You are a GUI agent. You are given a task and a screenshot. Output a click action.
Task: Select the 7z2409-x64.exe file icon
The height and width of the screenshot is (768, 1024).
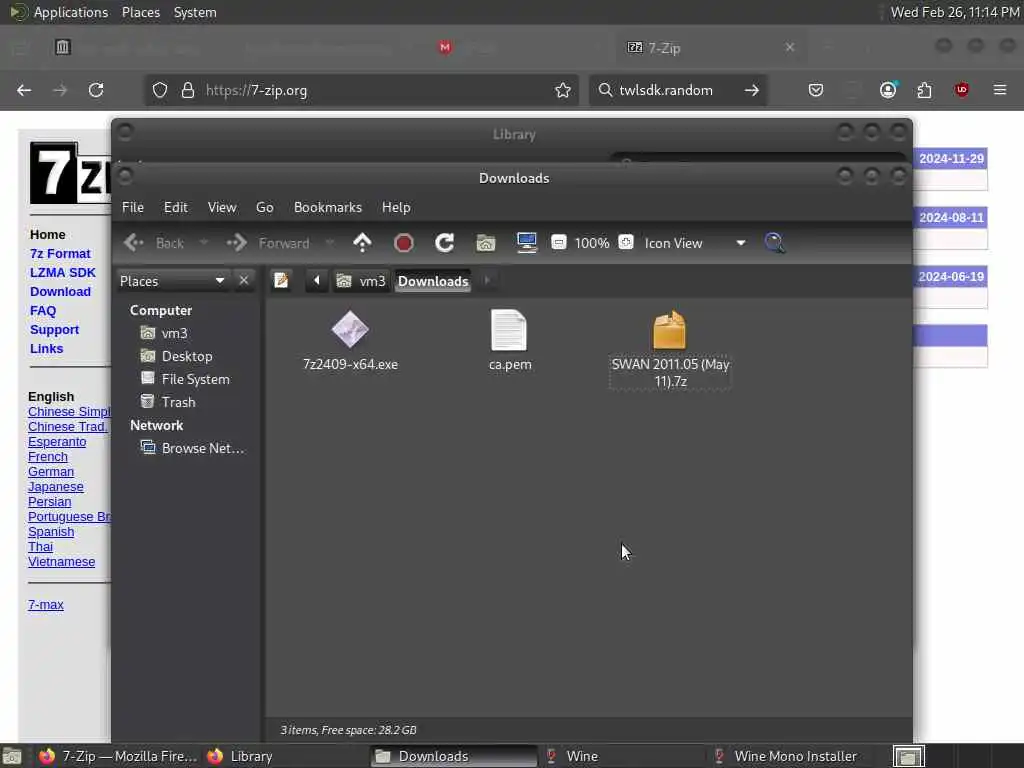click(350, 329)
